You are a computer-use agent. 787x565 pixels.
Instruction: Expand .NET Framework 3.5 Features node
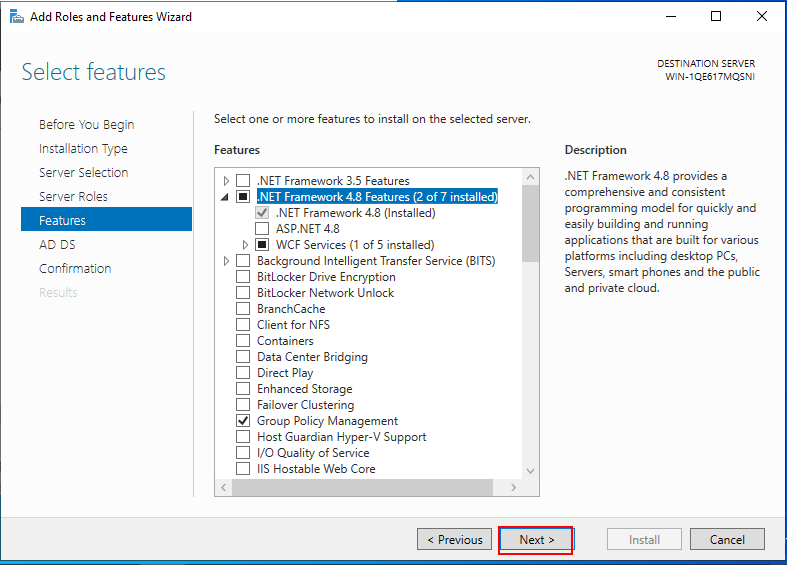226,181
